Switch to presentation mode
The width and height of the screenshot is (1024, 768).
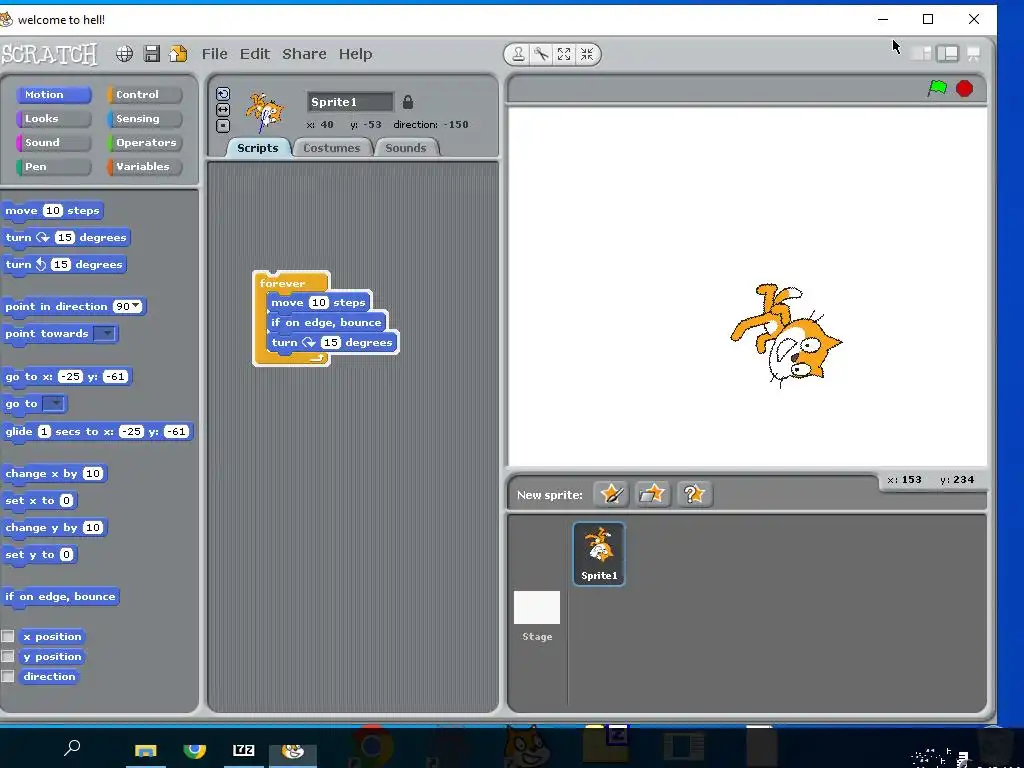coord(973,54)
